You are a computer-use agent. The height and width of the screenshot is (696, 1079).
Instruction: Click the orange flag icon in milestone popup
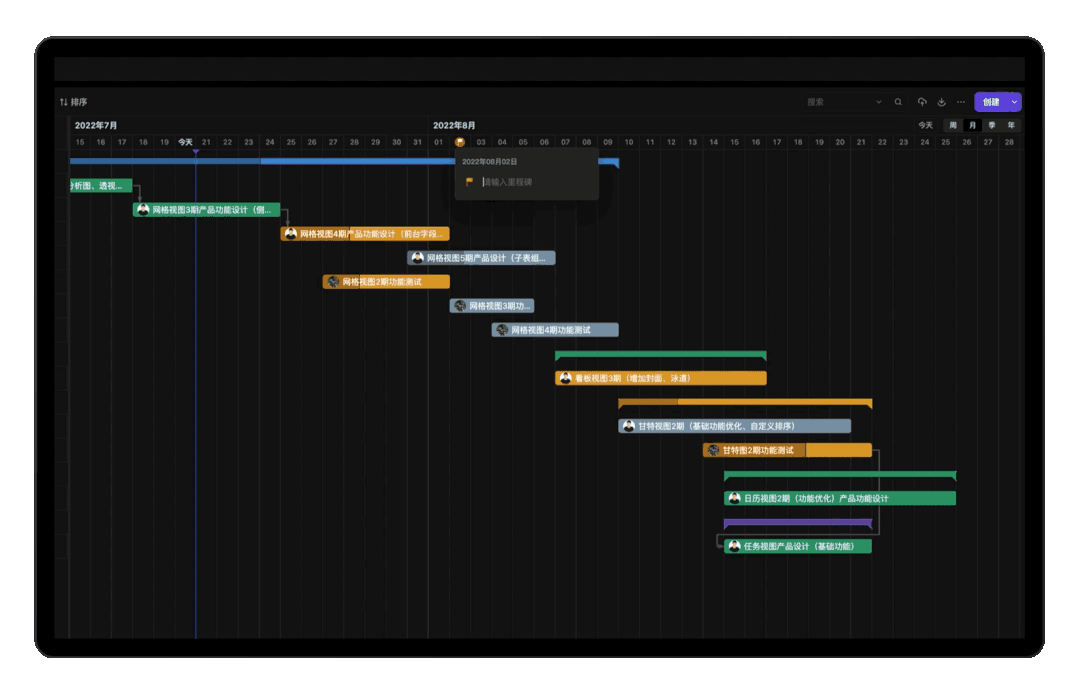[470, 182]
